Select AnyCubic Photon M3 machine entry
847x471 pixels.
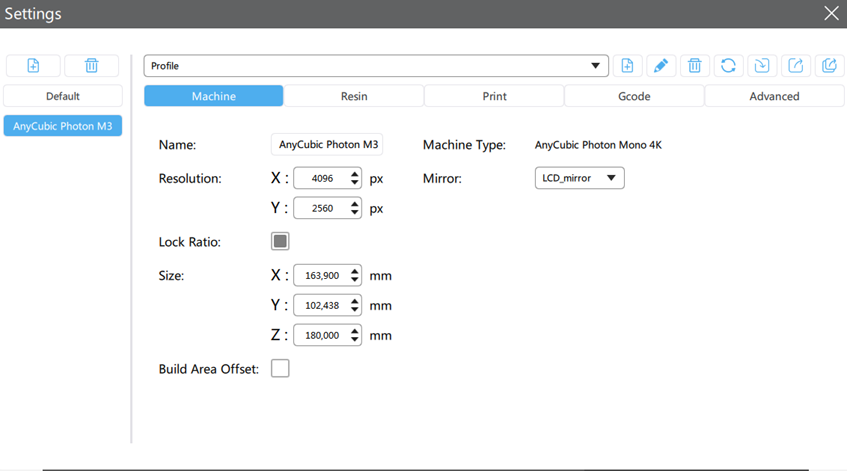click(x=63, y=126)
